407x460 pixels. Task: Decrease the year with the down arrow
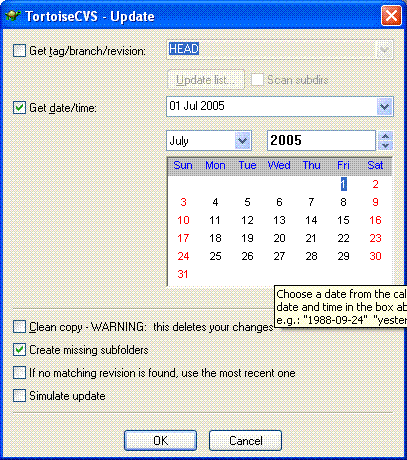tap(386, 145)
